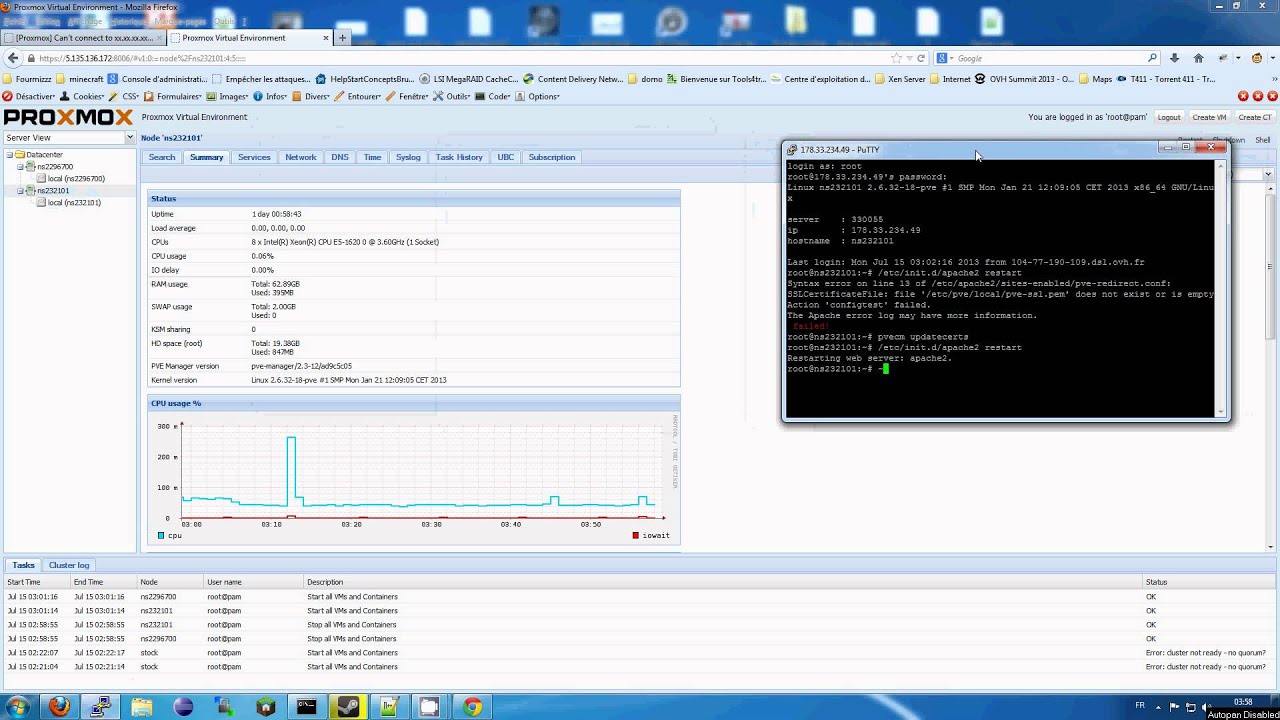Screen dimensions: 1280x720
Task: Collapse the Datacenter tree node
Action: point(9,155)
